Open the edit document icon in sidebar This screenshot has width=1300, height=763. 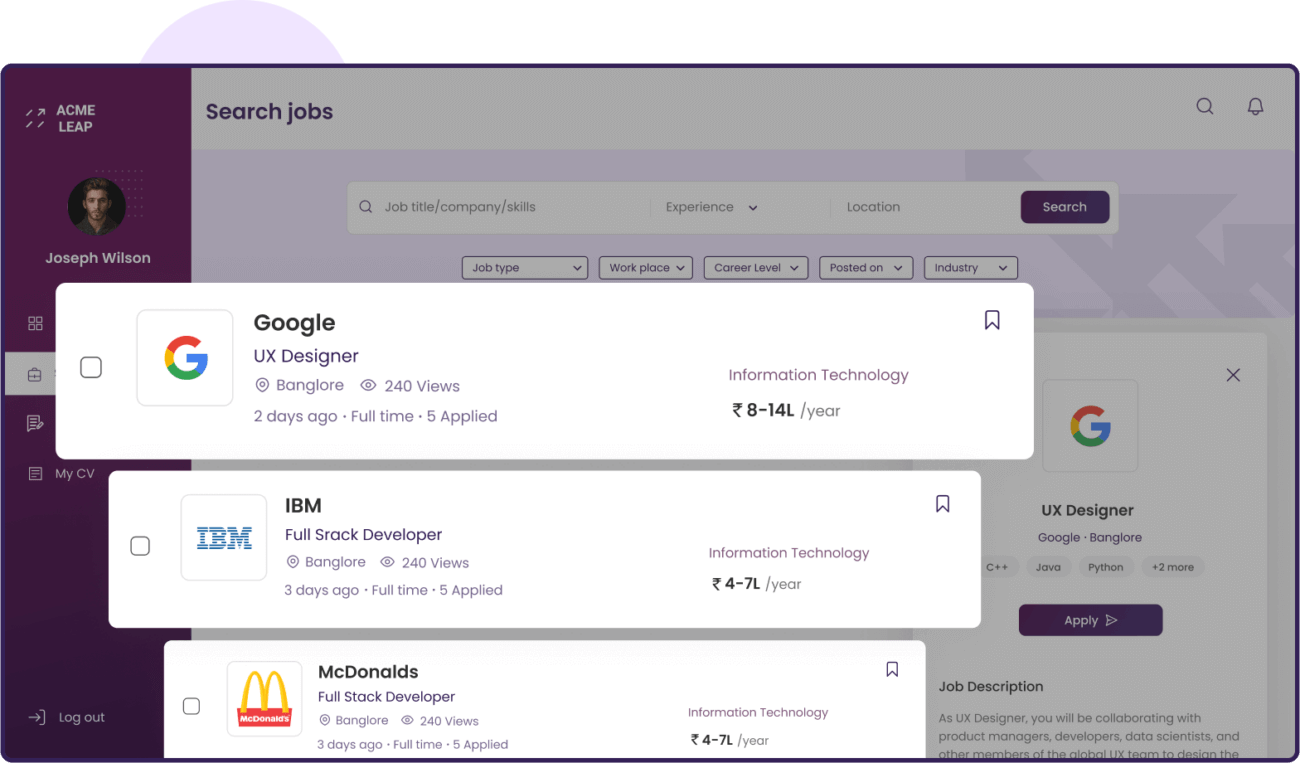click(x=35, y=423)
